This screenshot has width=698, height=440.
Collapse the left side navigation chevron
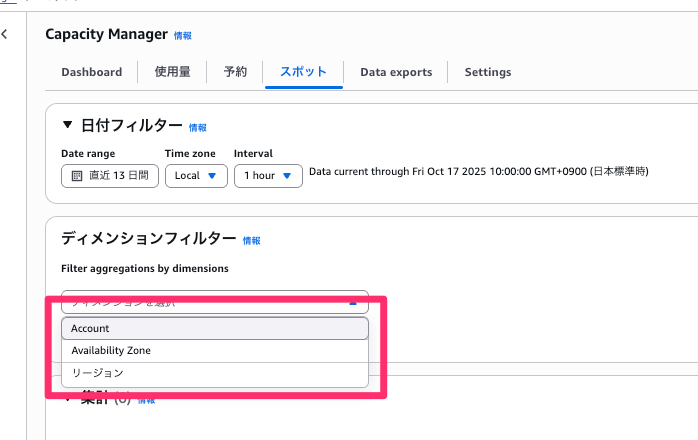[x=5, y=35]
